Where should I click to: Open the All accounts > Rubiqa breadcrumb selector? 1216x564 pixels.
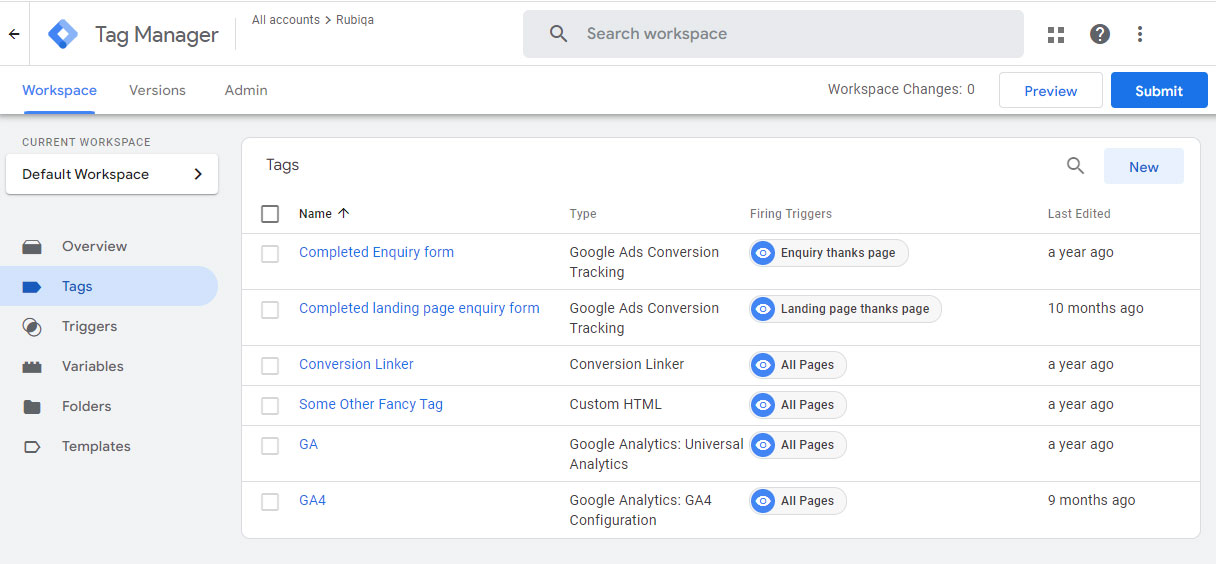(x=313, y=20)
